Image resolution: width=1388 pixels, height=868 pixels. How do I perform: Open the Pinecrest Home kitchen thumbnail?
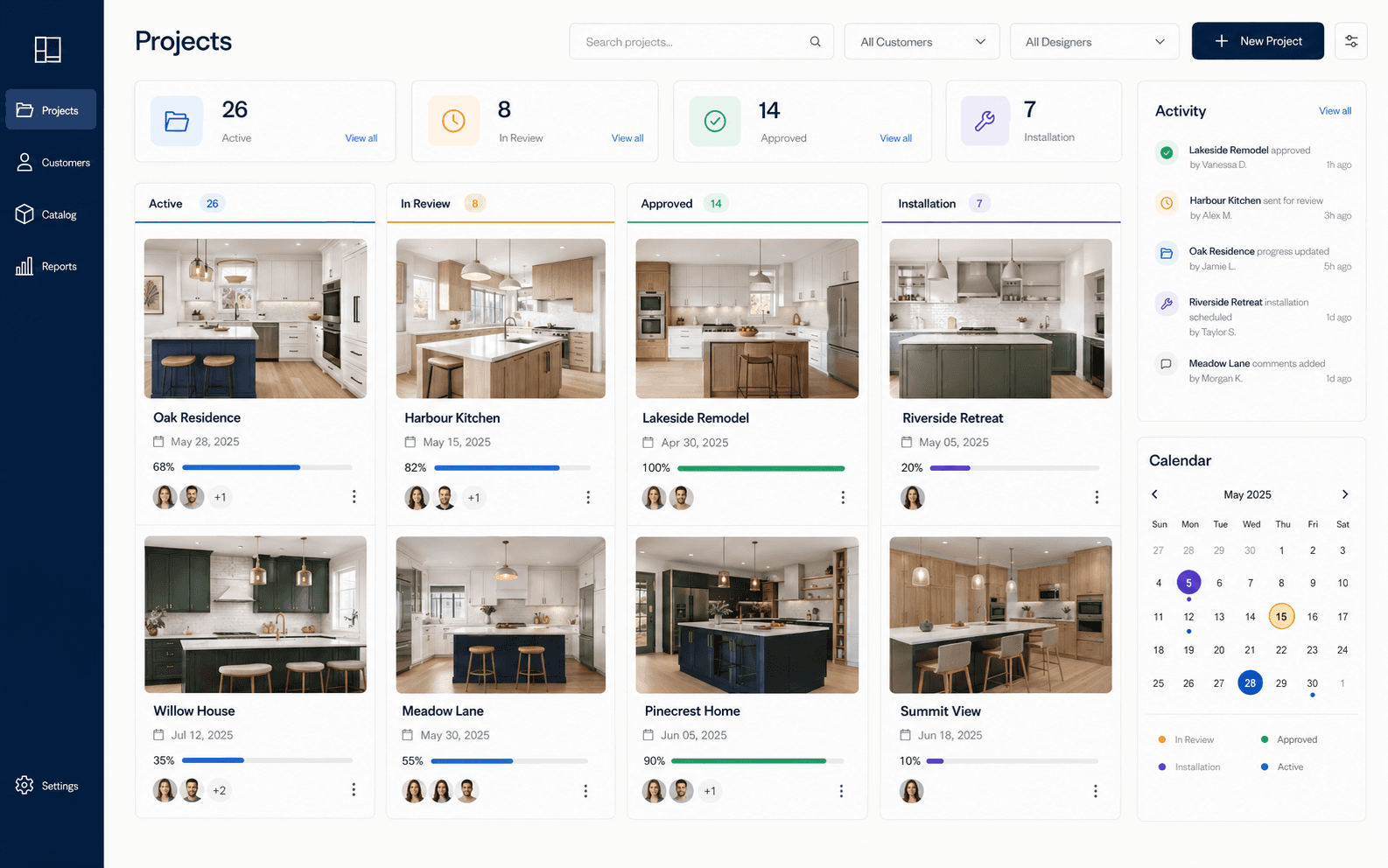click(x=747, y=615)
